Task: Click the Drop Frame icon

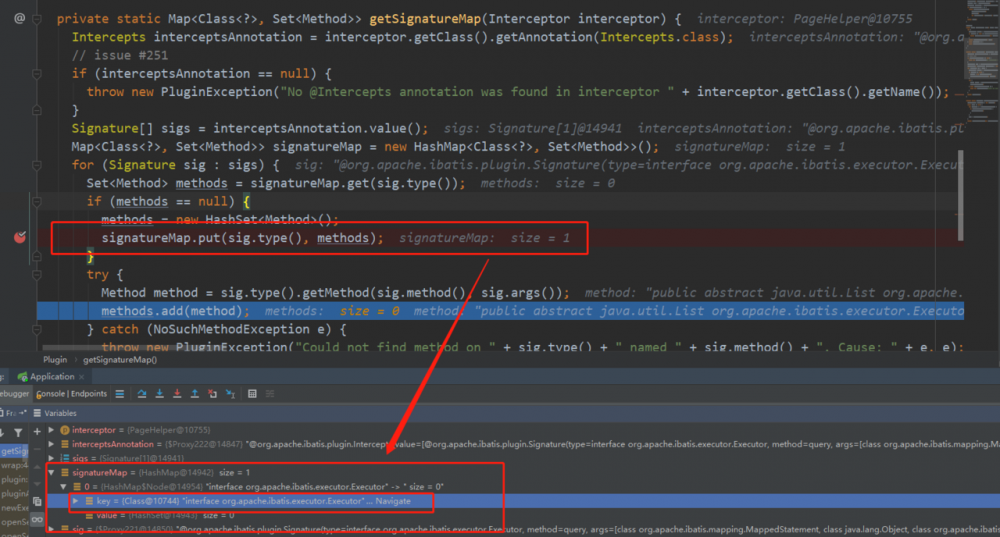Action: [212, 394]
